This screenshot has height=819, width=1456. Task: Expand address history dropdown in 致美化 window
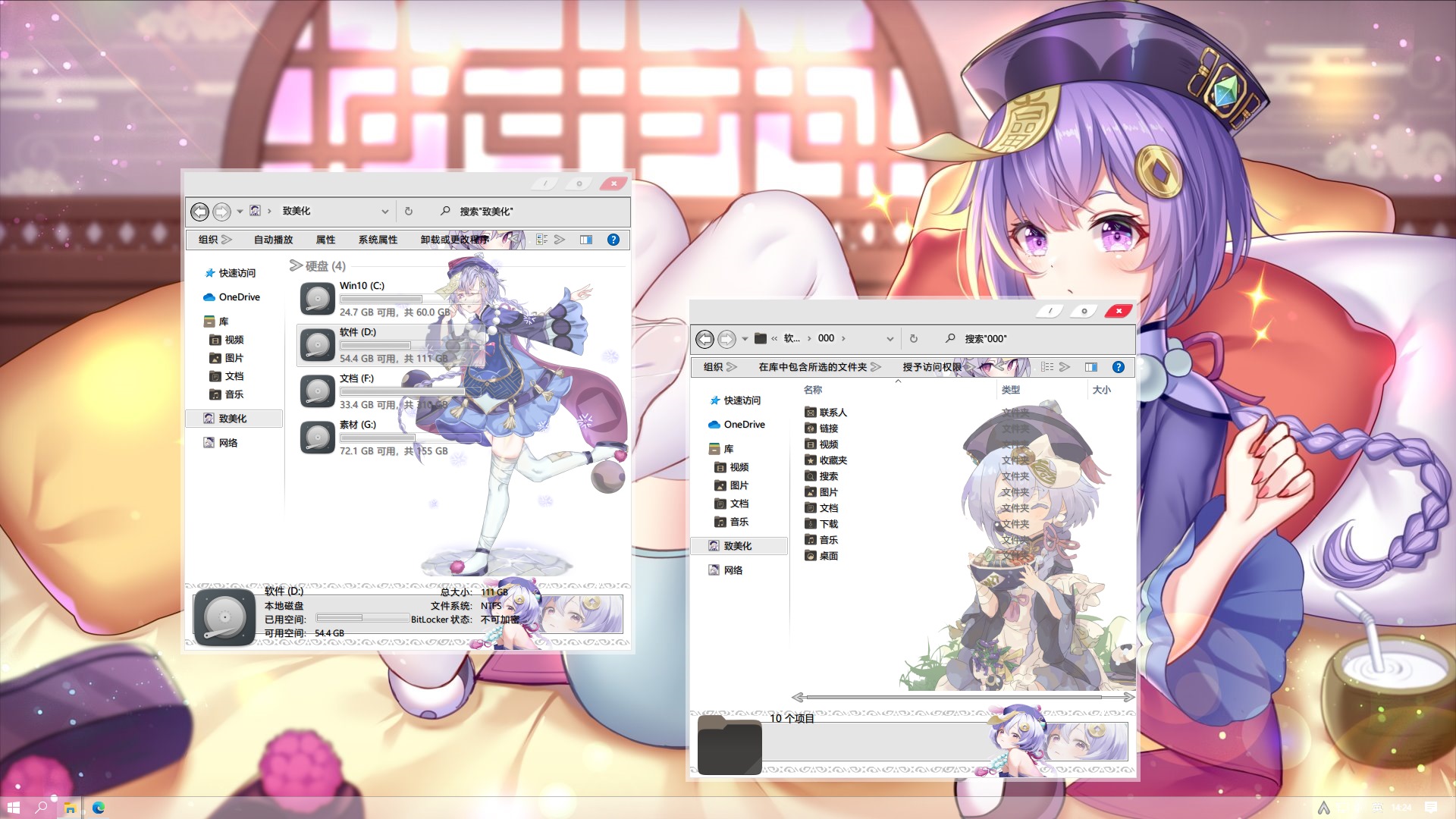tap(384, 212)
